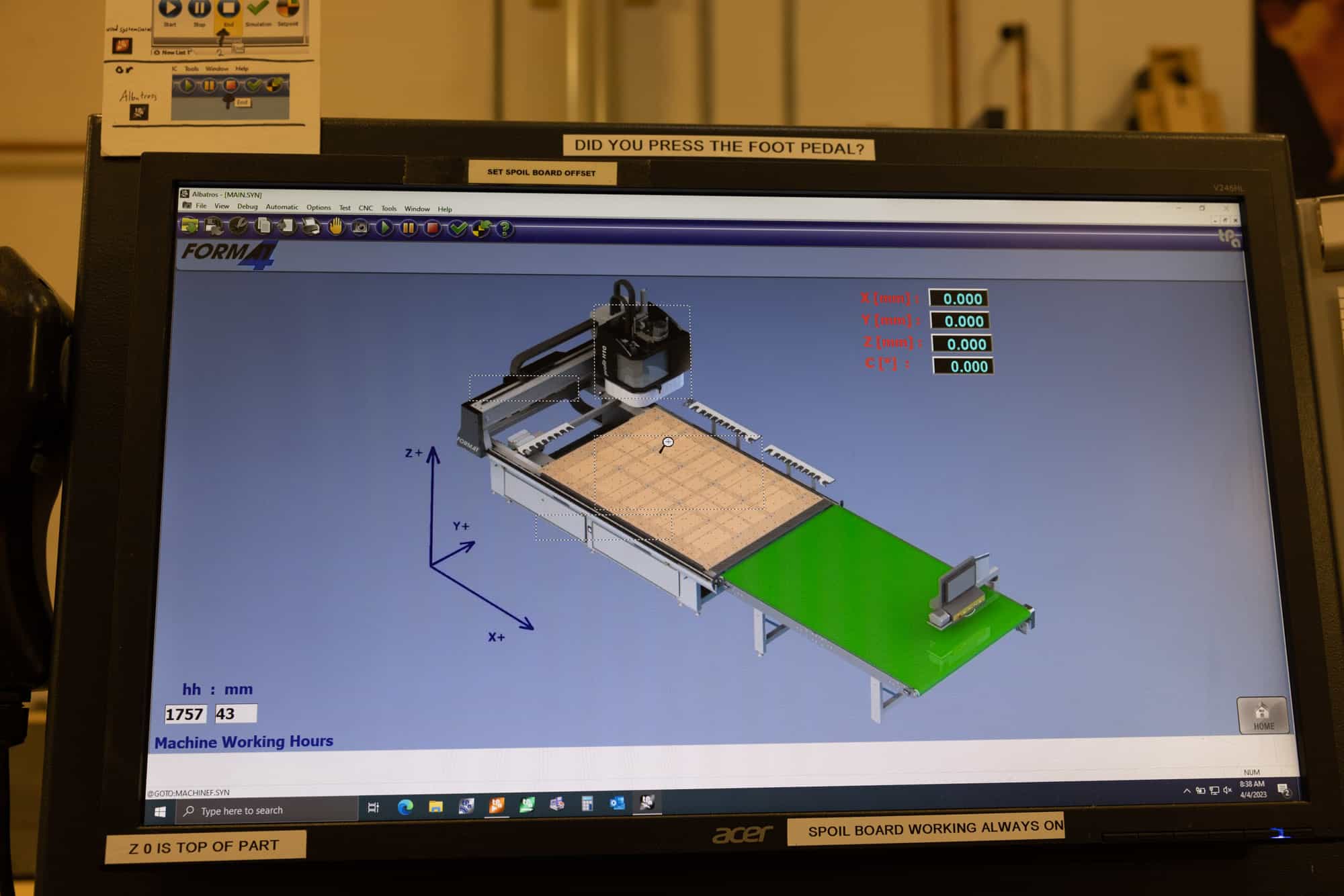Viewport: 1344px width, 896px height.
Task: Click the page with arrow toolbar icon
Action: [287, 227]
